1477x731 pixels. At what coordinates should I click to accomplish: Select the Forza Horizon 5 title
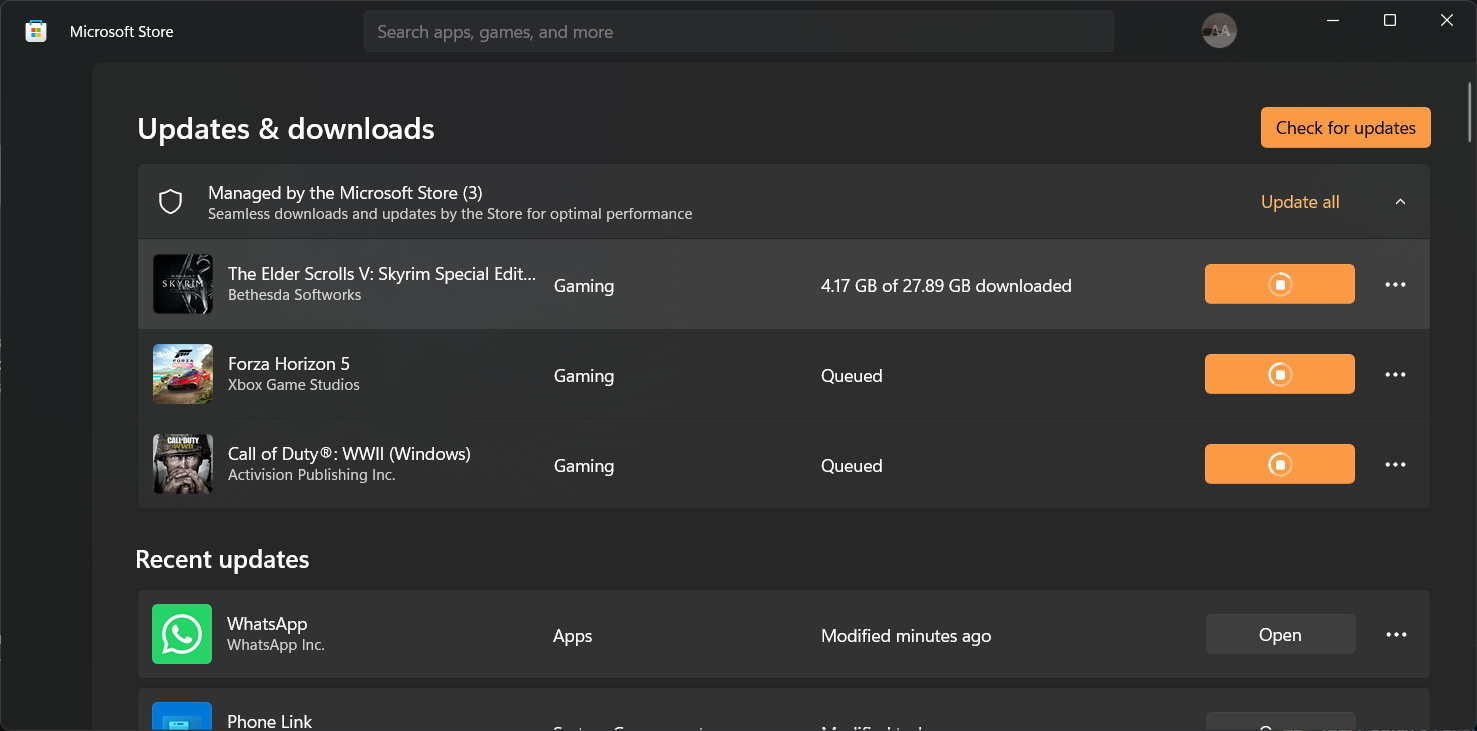click(x=289, y=364)
